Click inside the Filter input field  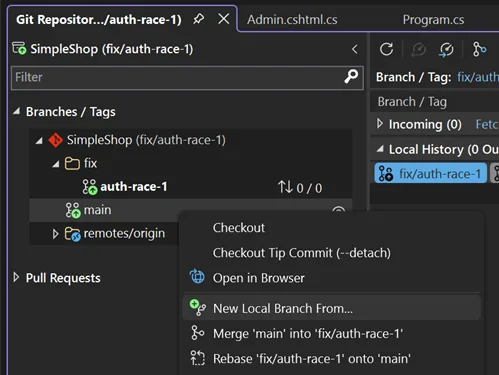tap(177, 78)
